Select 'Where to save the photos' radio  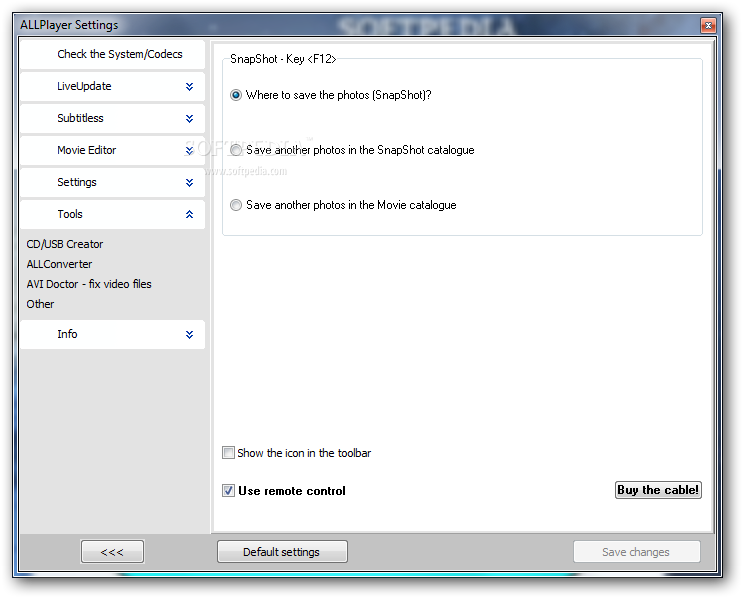[x=236, y=95]
